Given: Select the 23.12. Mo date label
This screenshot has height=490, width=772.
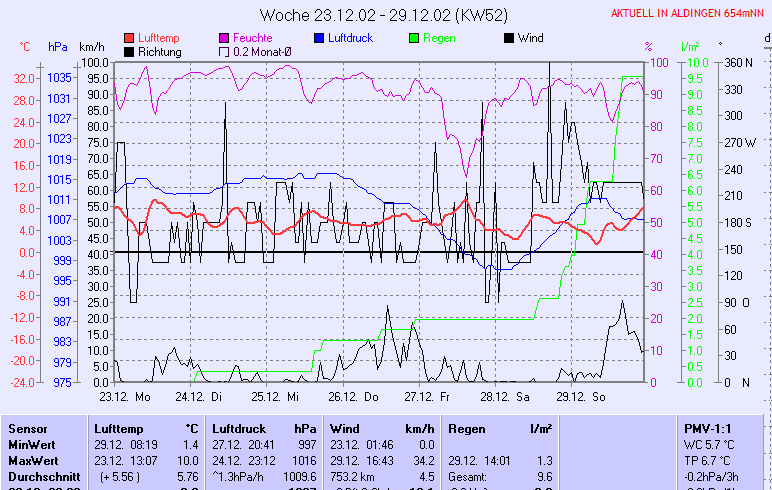Looking at the screenshot, I should click(124, 396).
